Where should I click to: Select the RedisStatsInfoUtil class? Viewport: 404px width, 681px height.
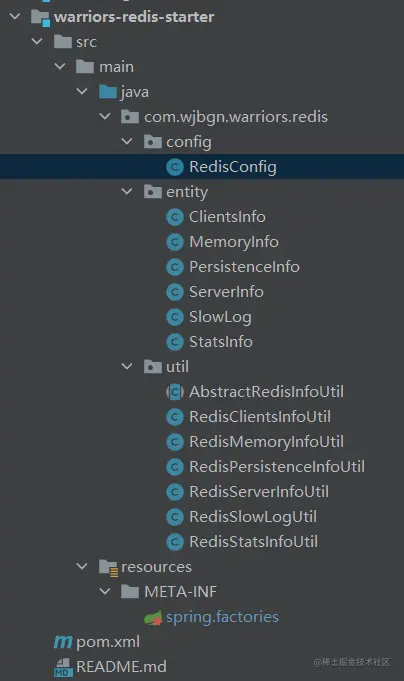coord(253,542)
